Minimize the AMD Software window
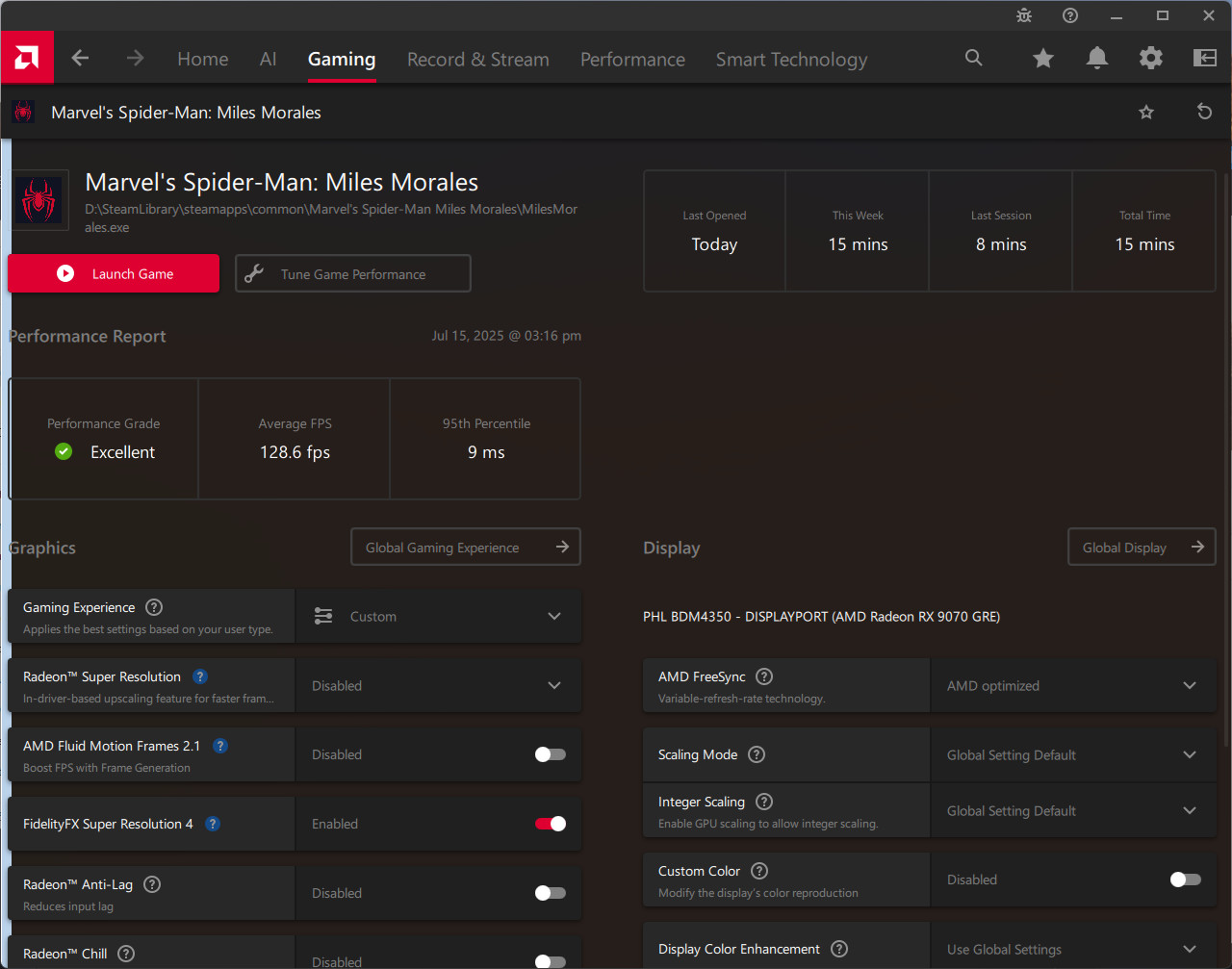This screenshot has height=969, width=1232. [1116, 15]
